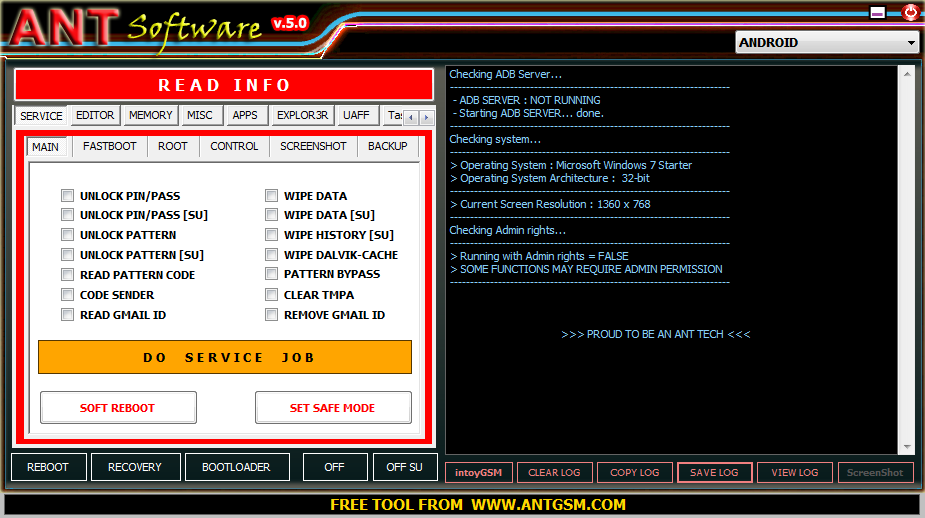Open the EDITOR tab

(95, 115)
